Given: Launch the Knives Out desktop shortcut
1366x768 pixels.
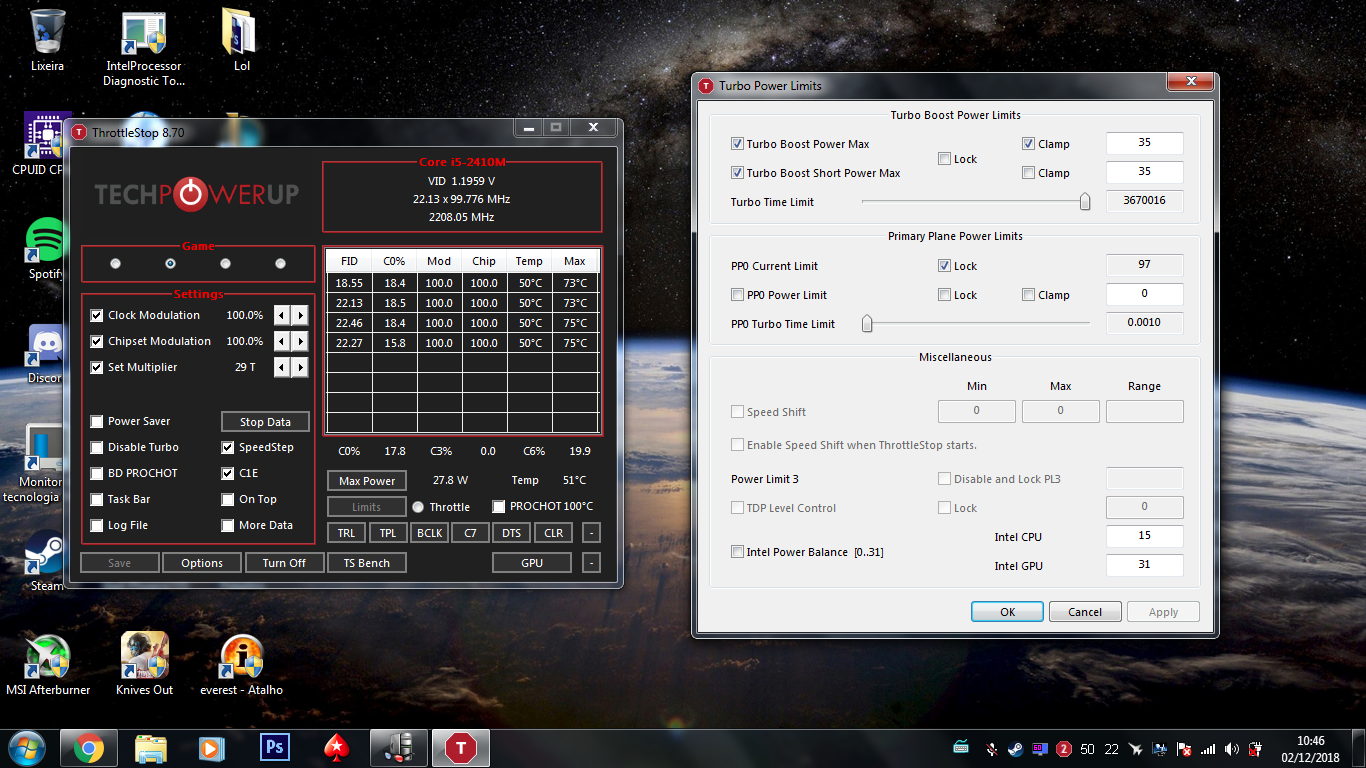Looking at the screenshot, I should (144, 664).
